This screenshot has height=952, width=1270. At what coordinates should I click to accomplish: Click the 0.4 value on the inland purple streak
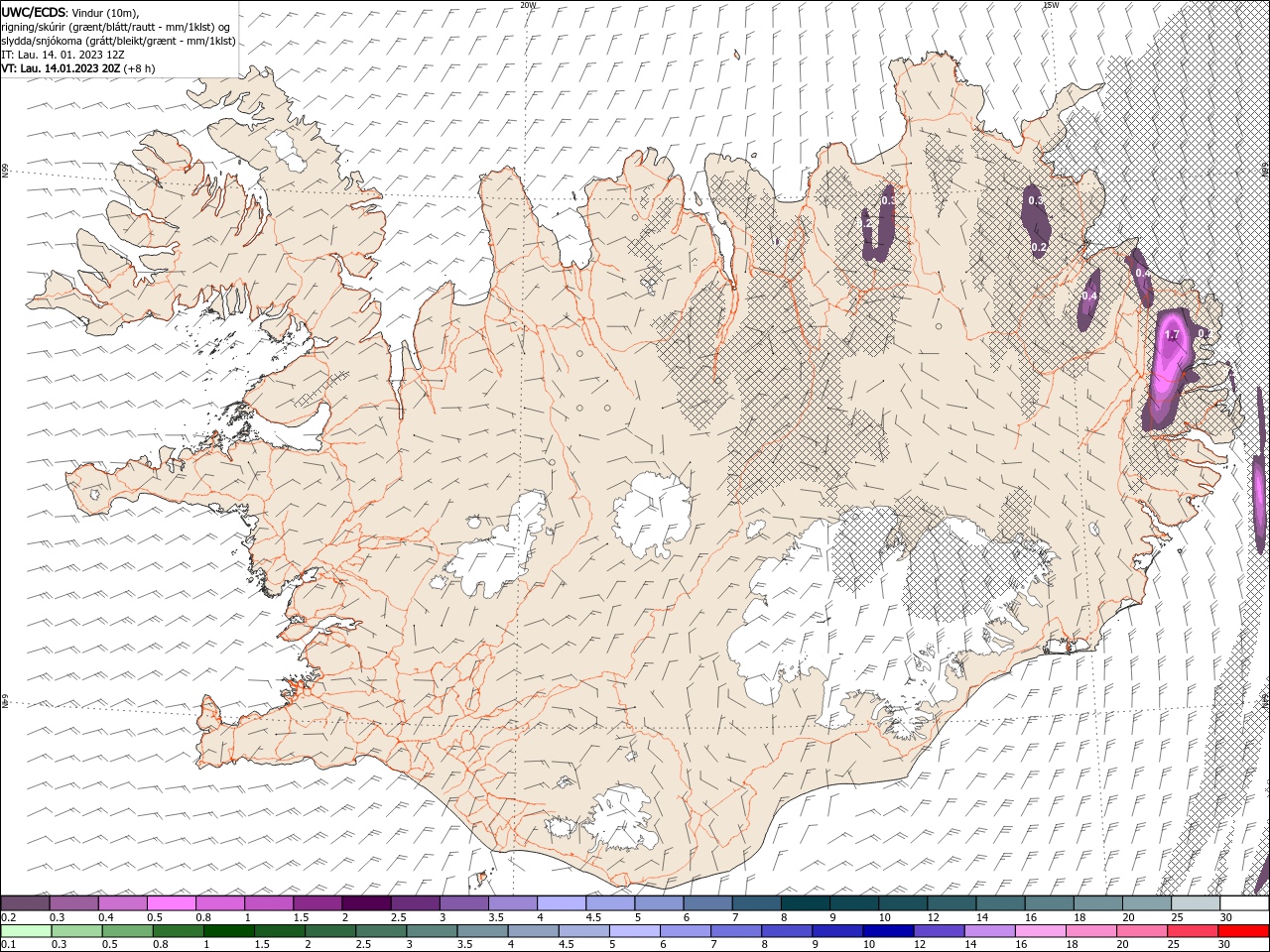[x=1089, y=296]
